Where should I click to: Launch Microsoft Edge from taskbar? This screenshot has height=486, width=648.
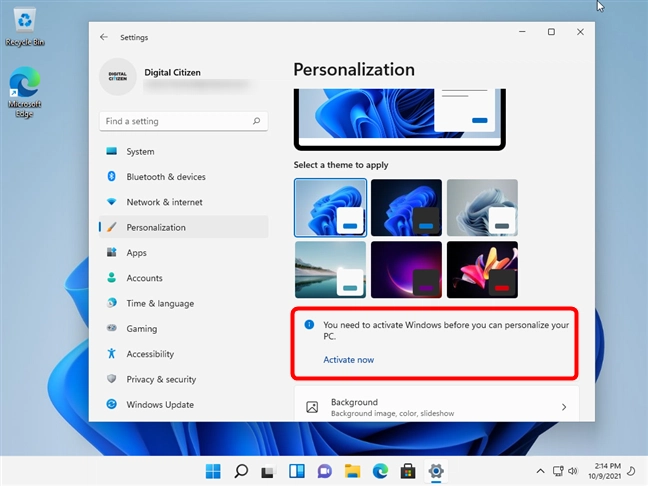[380, 471]
